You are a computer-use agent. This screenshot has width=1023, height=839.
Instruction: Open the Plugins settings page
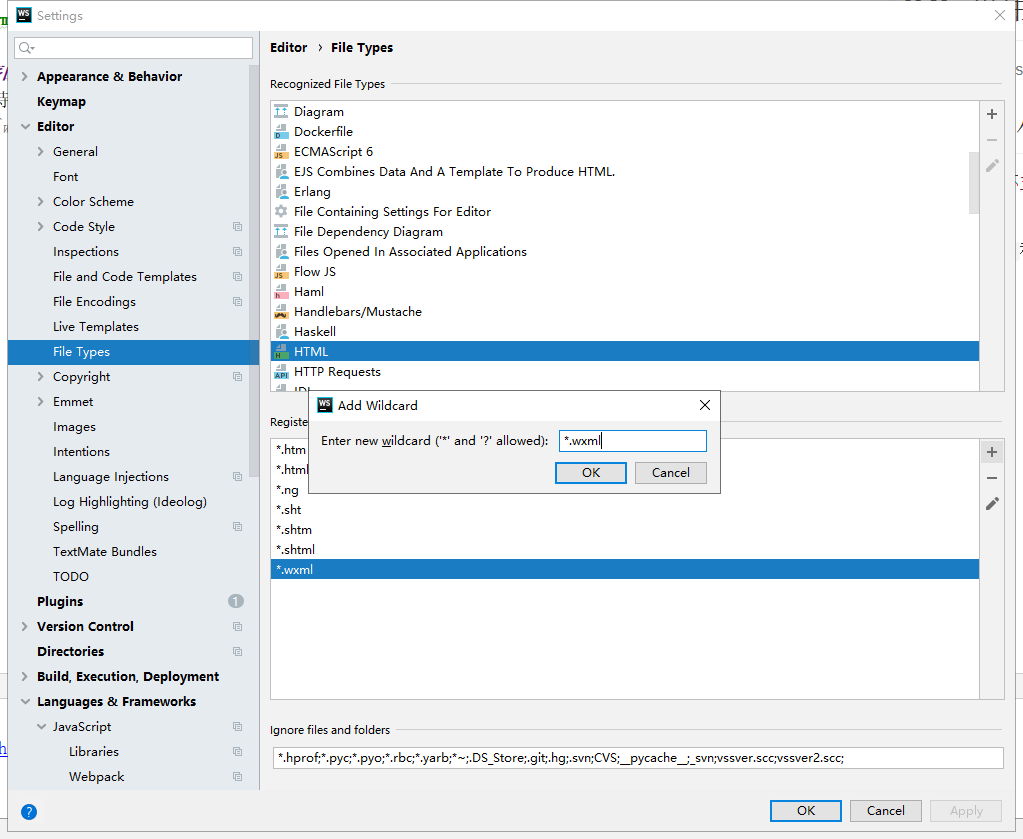coord(60,602)
